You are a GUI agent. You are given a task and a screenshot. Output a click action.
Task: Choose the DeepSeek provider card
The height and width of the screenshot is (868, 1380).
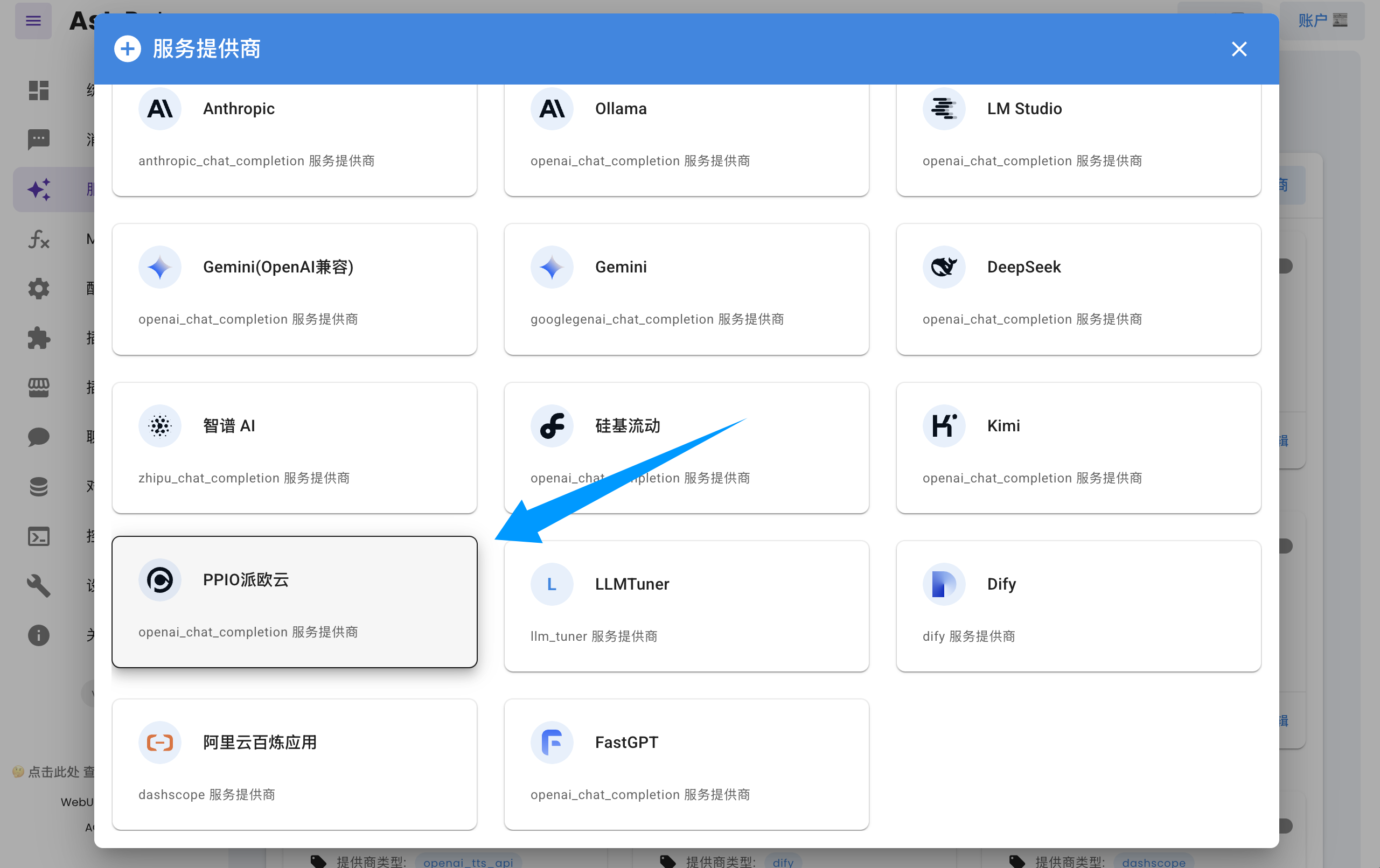click(x=1078, y=289)
